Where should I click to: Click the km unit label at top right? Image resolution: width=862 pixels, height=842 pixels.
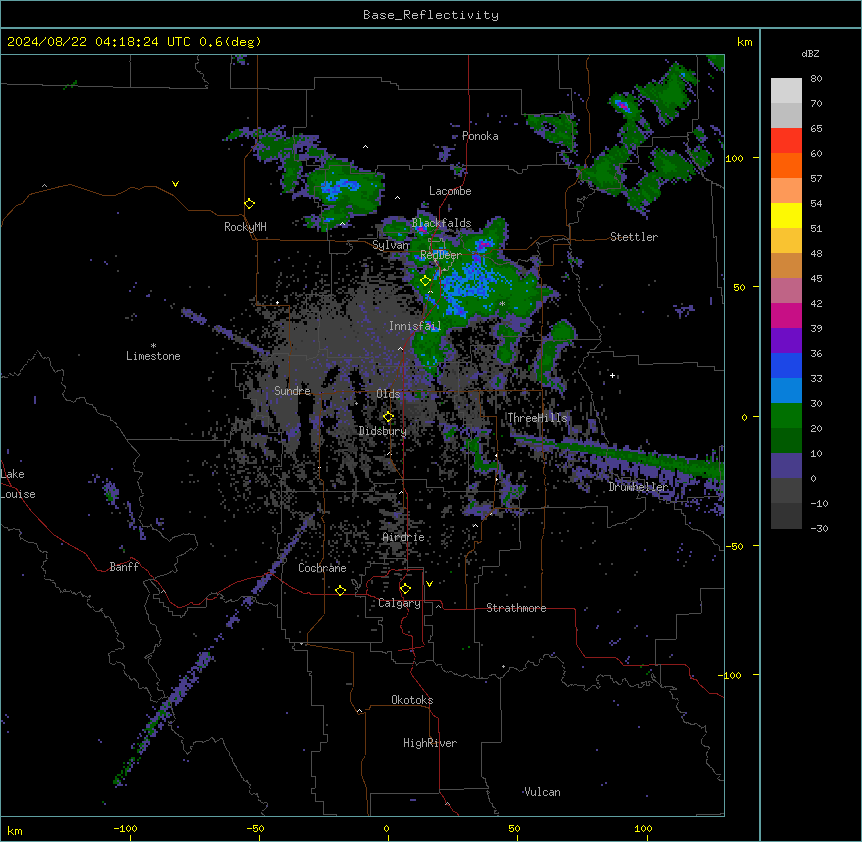(x=744, y=42)
